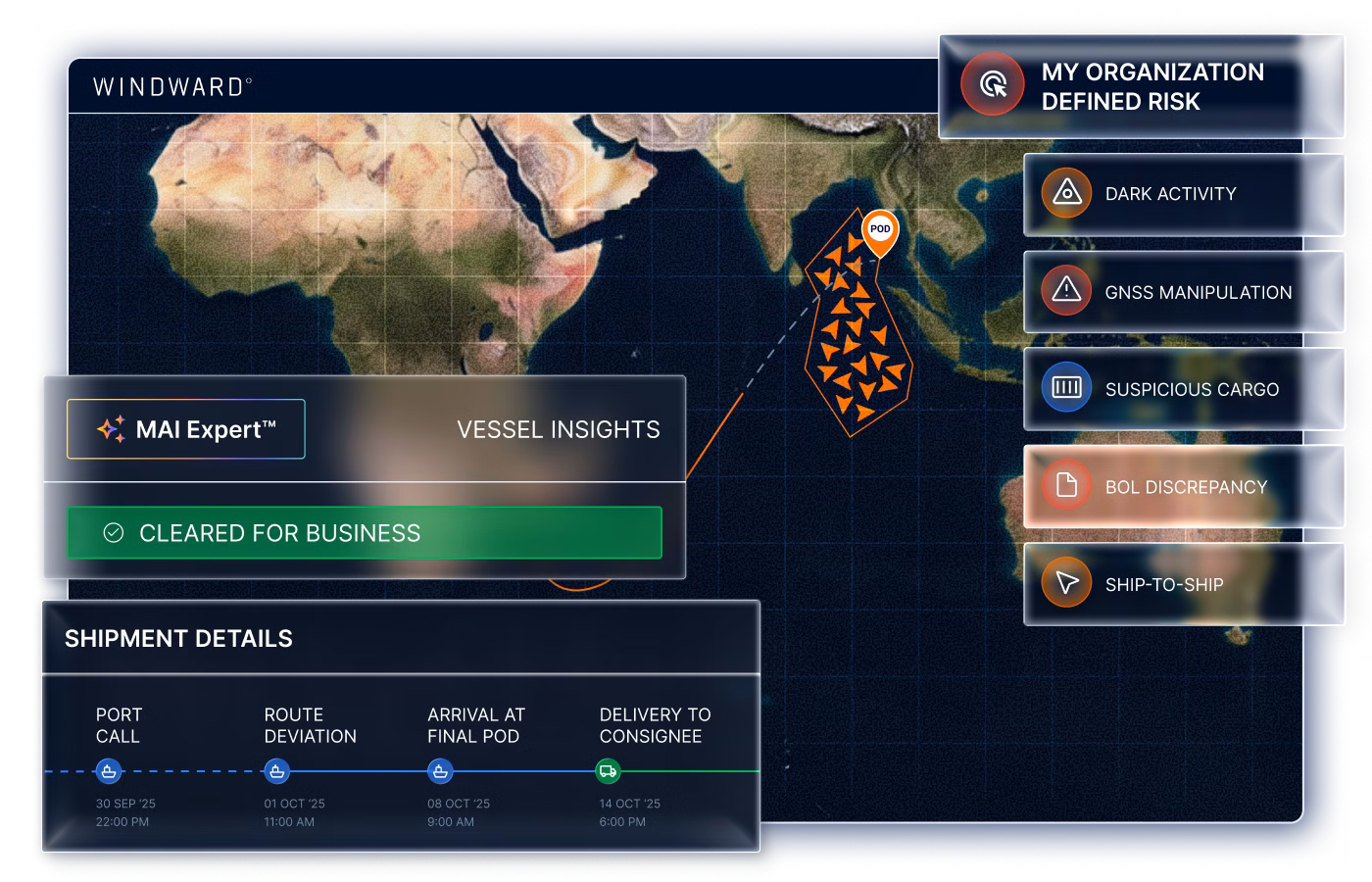The image size is (1372, 882).
Task: Select the Dark Activity warning icon
Action: 1066,193
